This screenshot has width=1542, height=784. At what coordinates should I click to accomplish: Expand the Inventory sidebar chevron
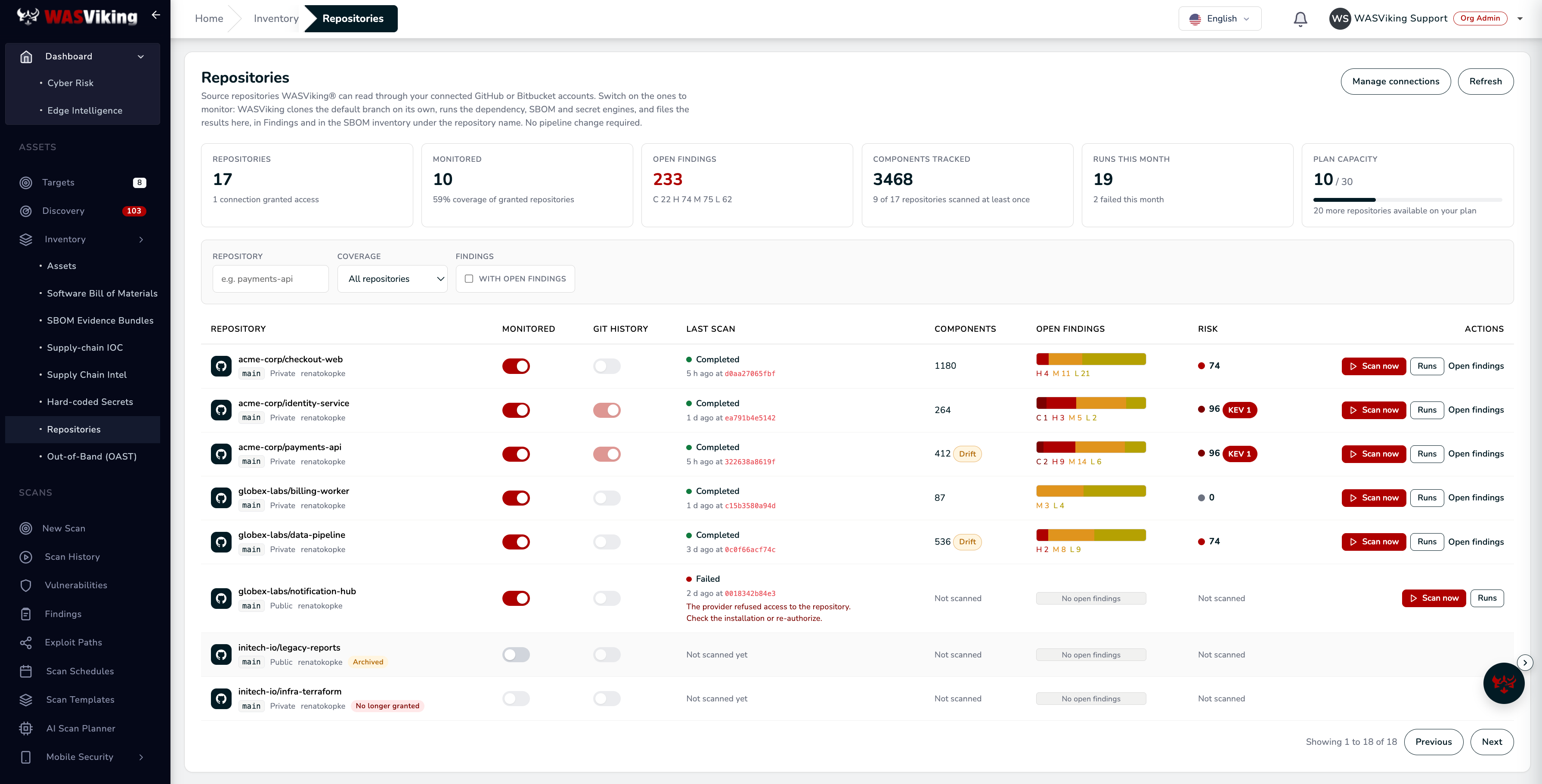(141, 239)
